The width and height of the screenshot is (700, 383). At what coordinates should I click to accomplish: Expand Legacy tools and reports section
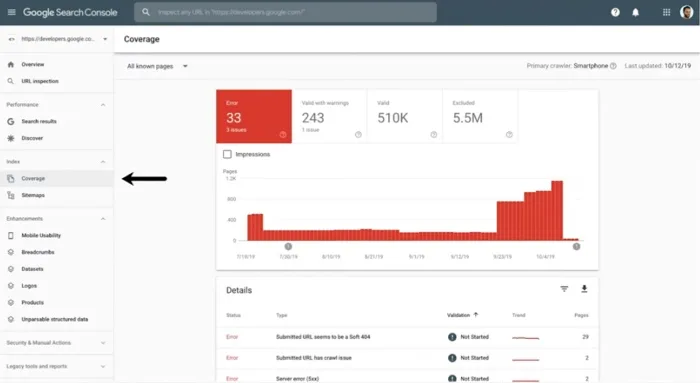[103, 366]
